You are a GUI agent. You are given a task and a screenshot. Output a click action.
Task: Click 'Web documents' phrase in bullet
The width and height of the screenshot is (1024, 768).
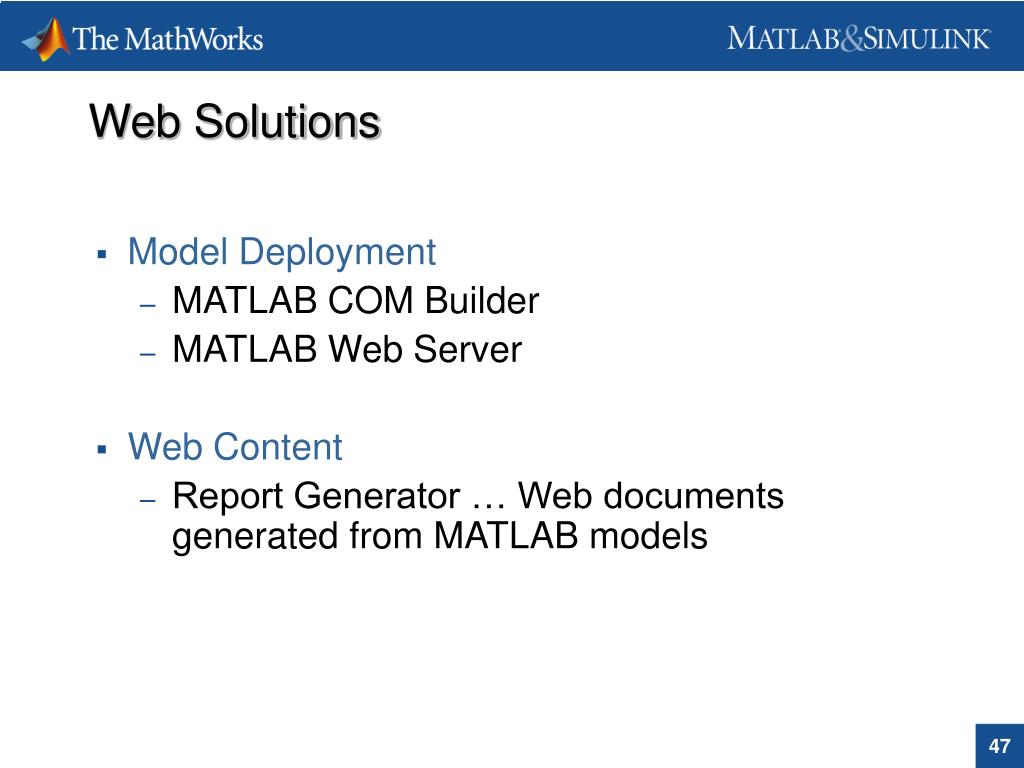click(x=650, y=496)
